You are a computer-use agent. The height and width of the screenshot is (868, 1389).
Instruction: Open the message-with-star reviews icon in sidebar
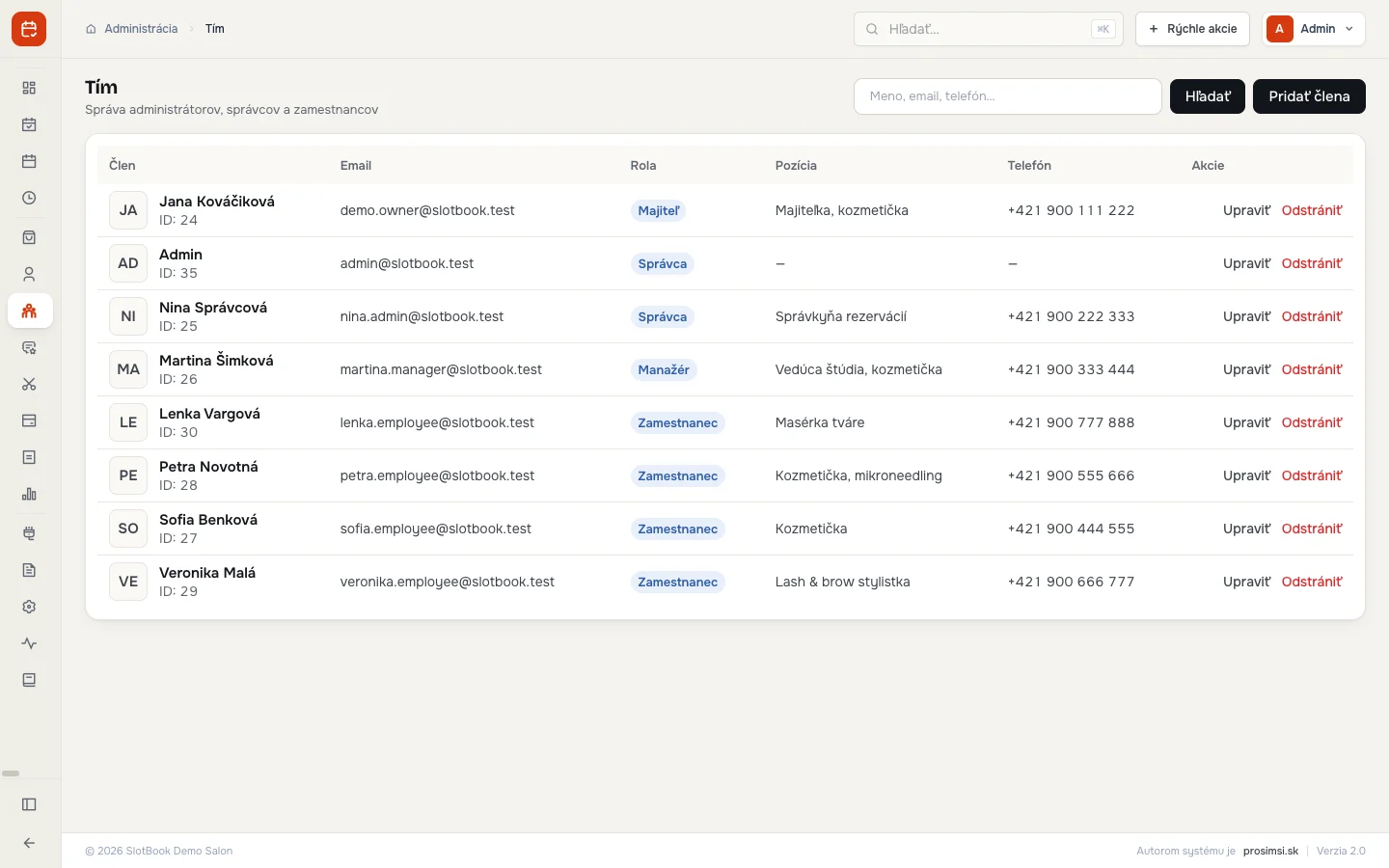coord(29,347)
